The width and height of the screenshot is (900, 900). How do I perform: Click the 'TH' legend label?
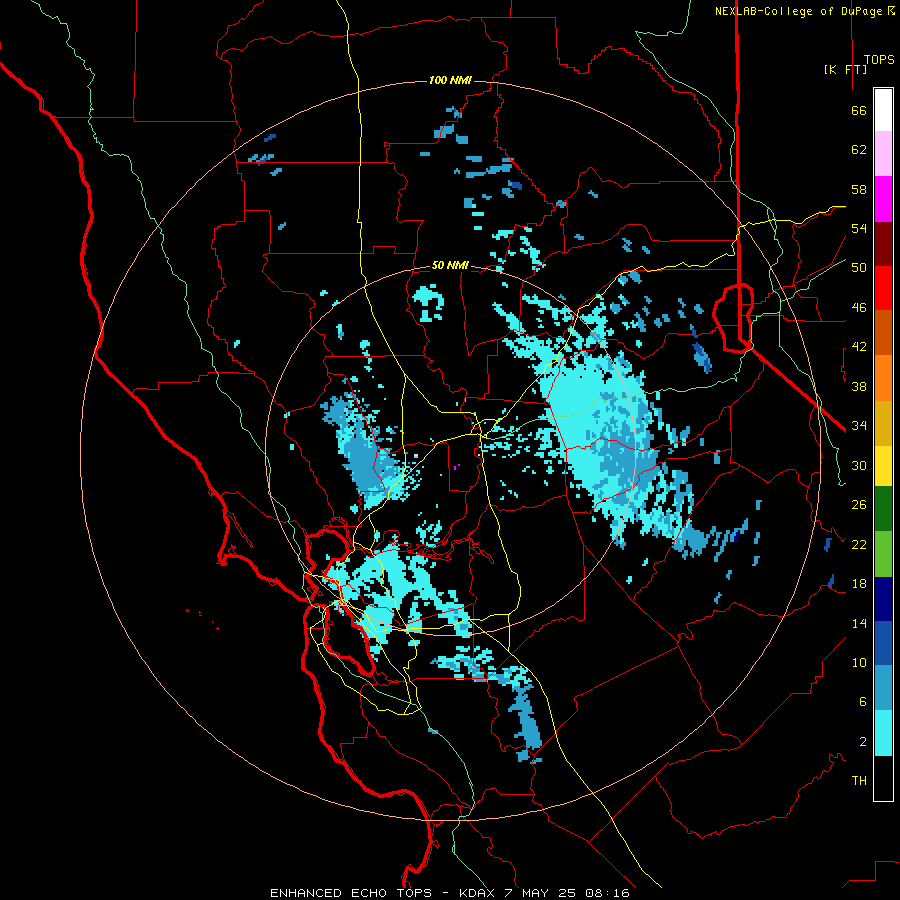click(859, 780)
